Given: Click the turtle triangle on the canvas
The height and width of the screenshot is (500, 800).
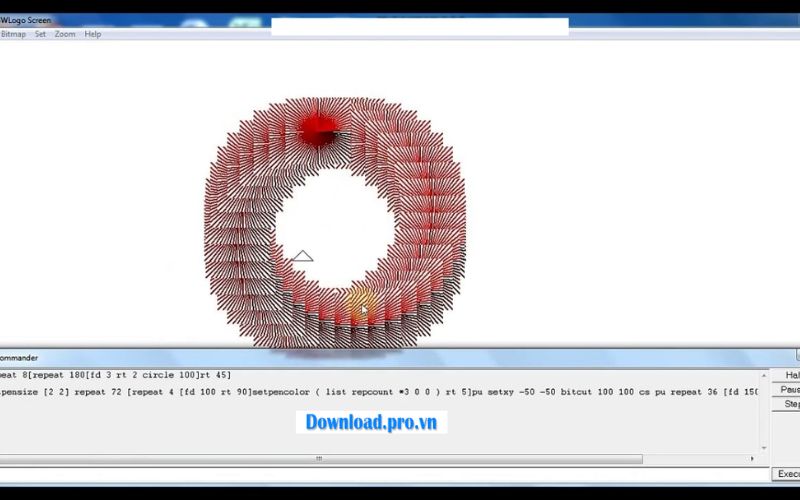Looking at the screenshot, I should [x=302, y=257].
